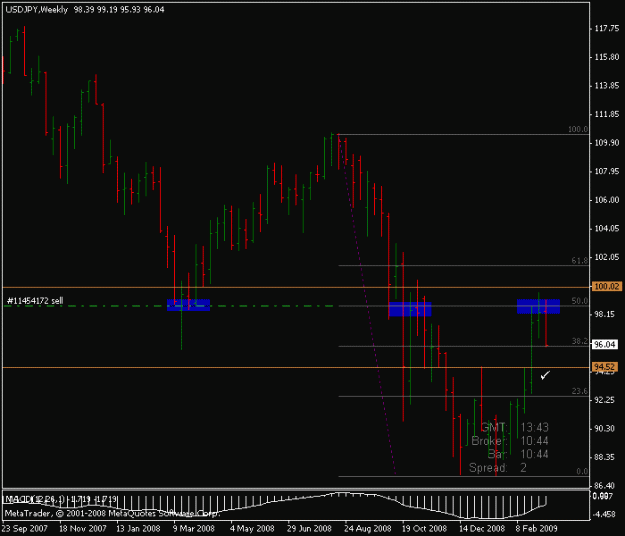Click the "23 Sep 2007" date label

tap(24, 529)
